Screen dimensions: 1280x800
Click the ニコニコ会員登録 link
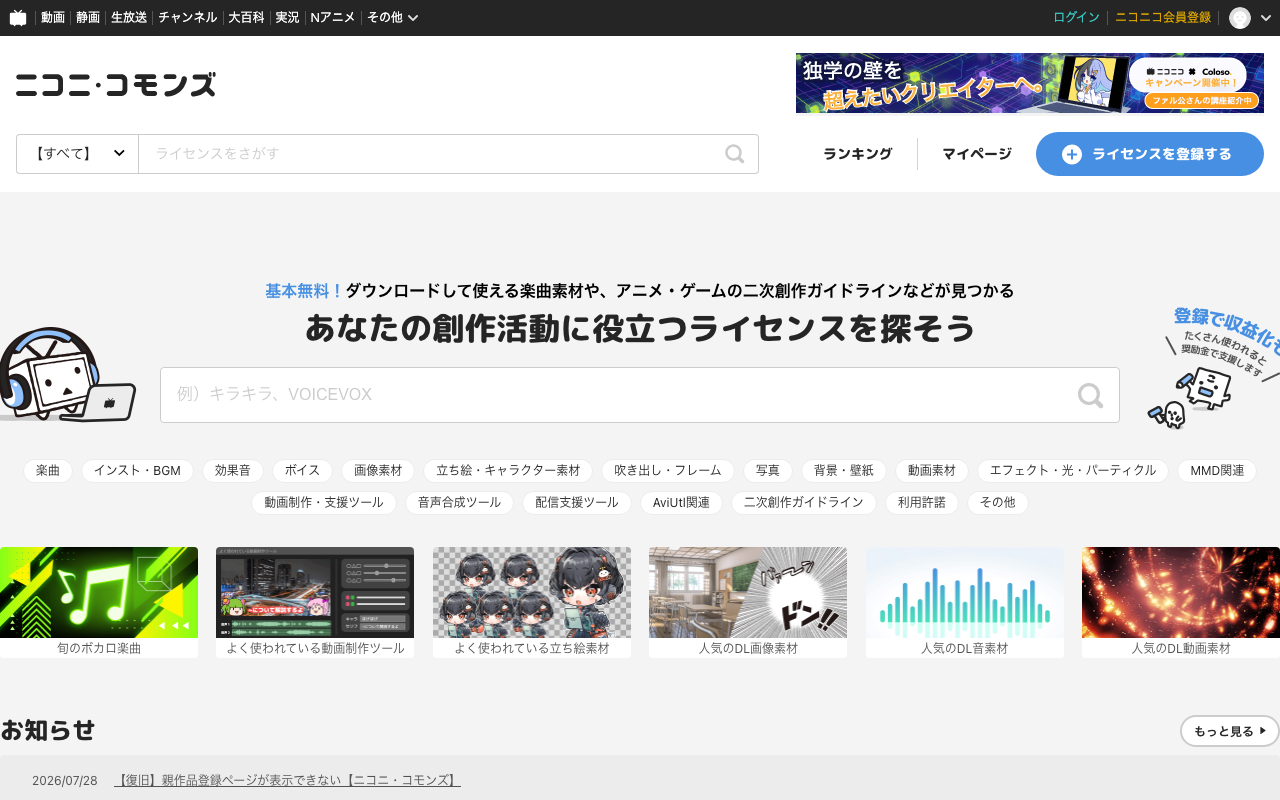pos(1163,17)
